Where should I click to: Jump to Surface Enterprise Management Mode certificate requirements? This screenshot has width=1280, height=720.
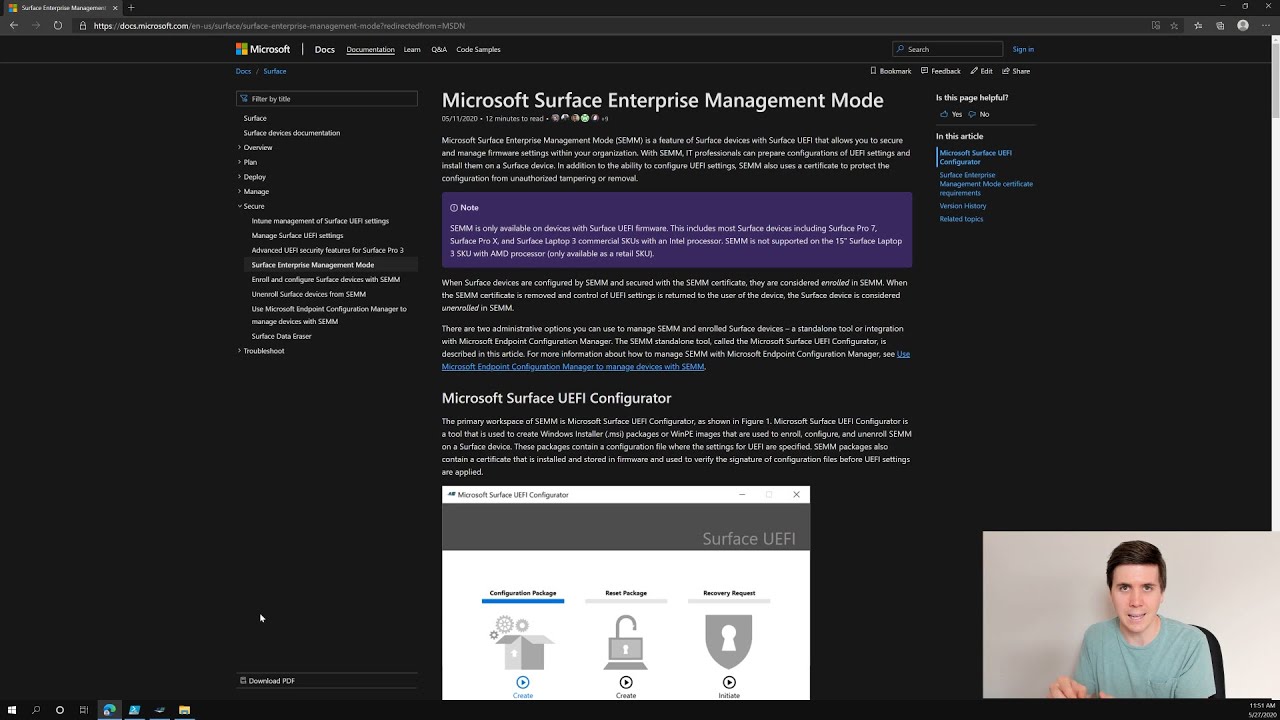coord(986,184)
